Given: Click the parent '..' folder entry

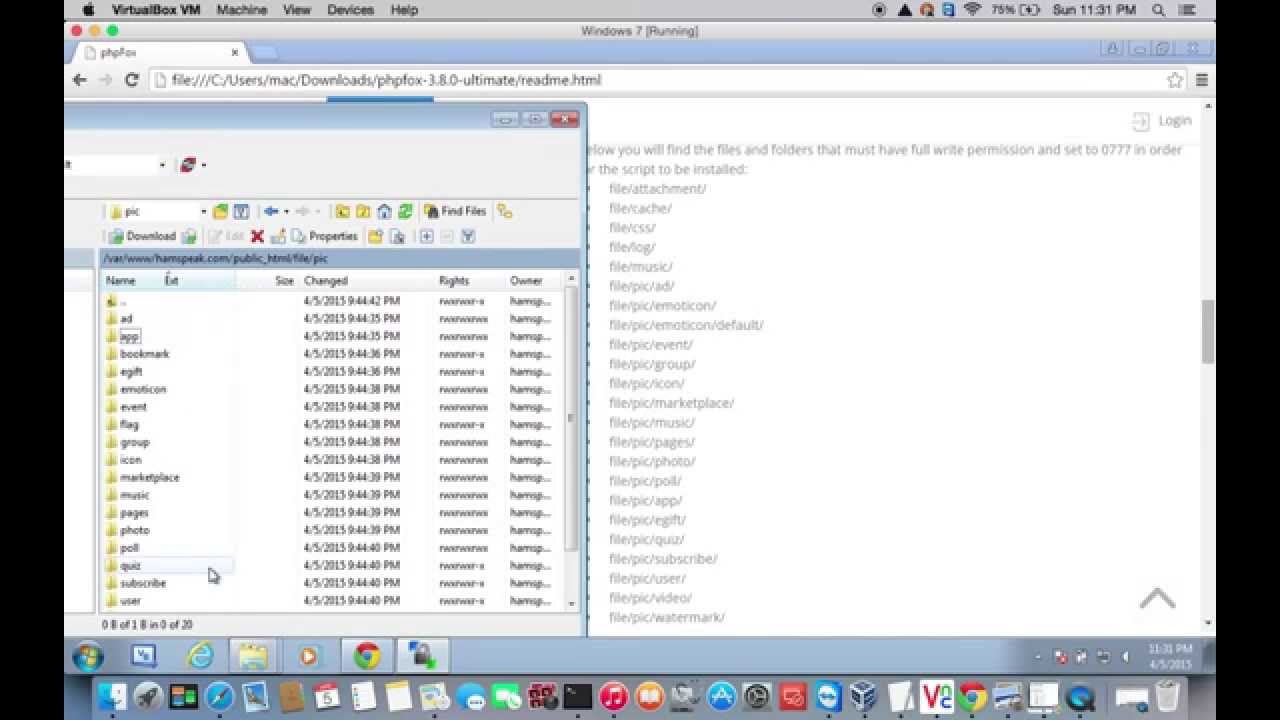Looking at the screenshot, I should [116, 301].
